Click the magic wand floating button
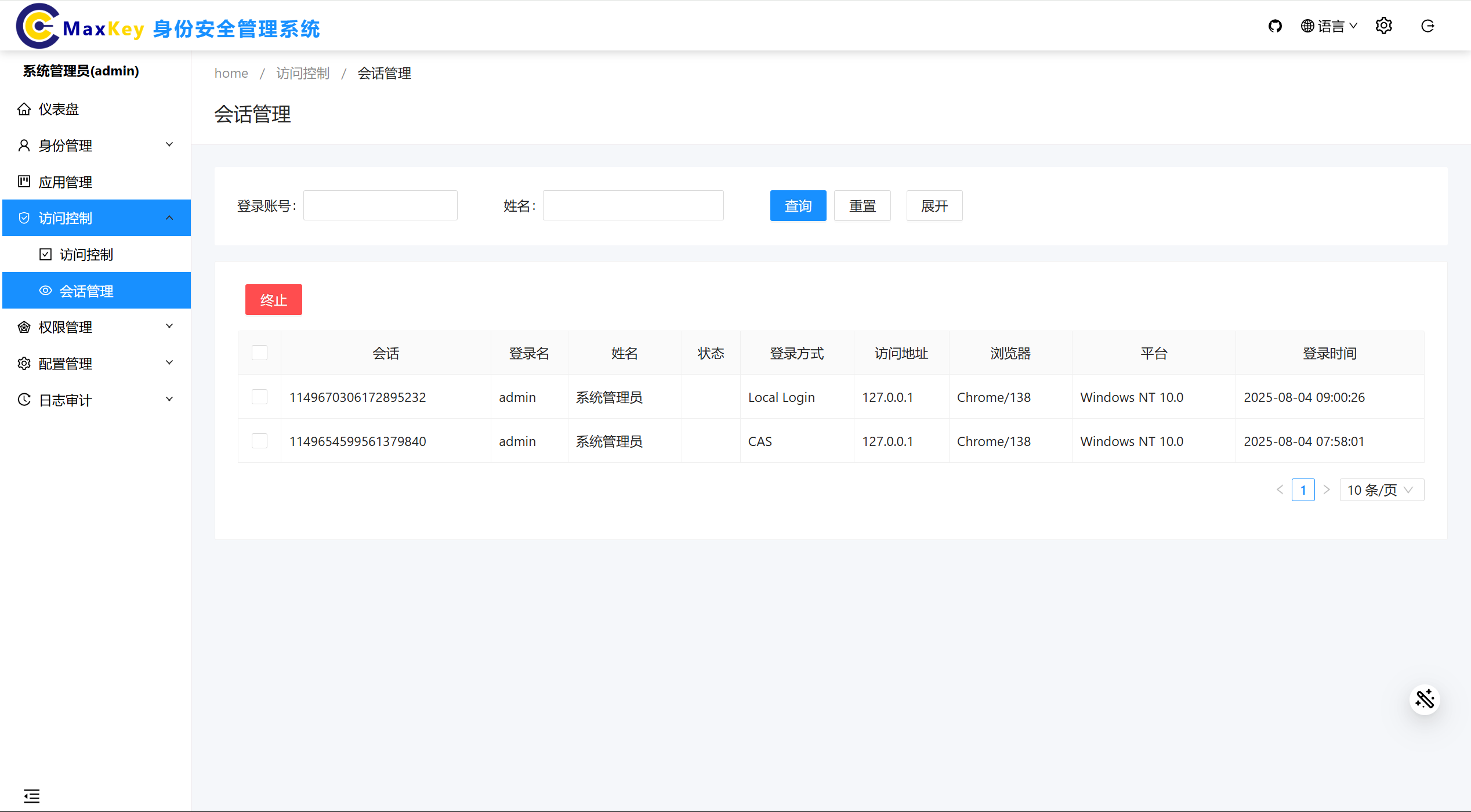 pyautogui.click(x=1425, y=699)
